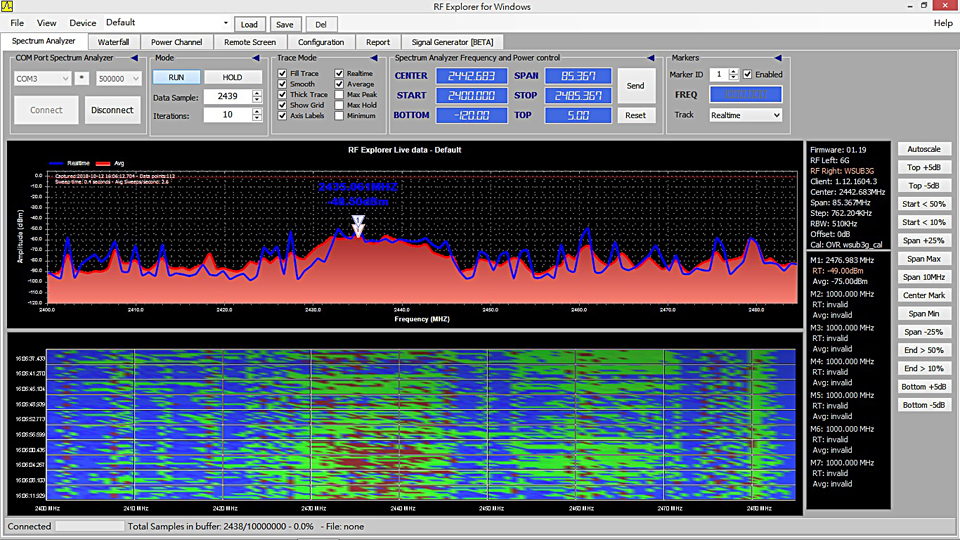Collapse the Frequency and Power control panel arrow
This screenshot has height=540, width=960.
tap(651, 58)
